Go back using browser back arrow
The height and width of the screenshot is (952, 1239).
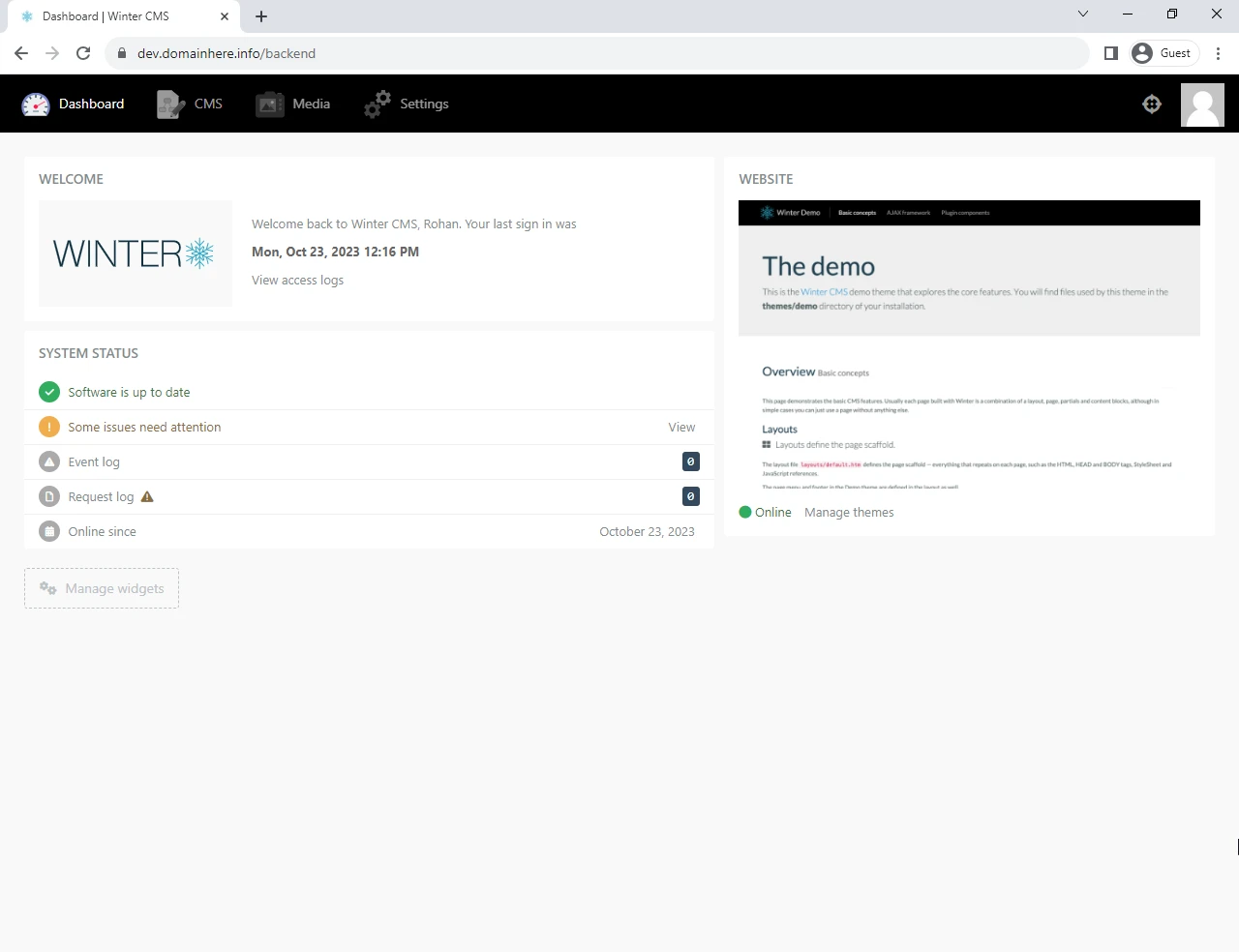[x=21, y=53]
